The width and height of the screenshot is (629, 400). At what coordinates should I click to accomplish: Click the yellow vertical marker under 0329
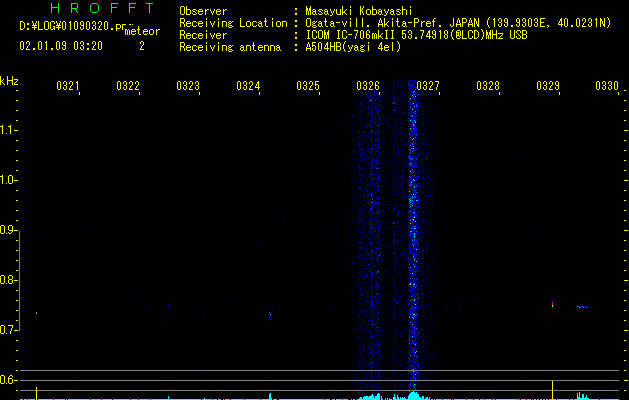pos(552,390)
